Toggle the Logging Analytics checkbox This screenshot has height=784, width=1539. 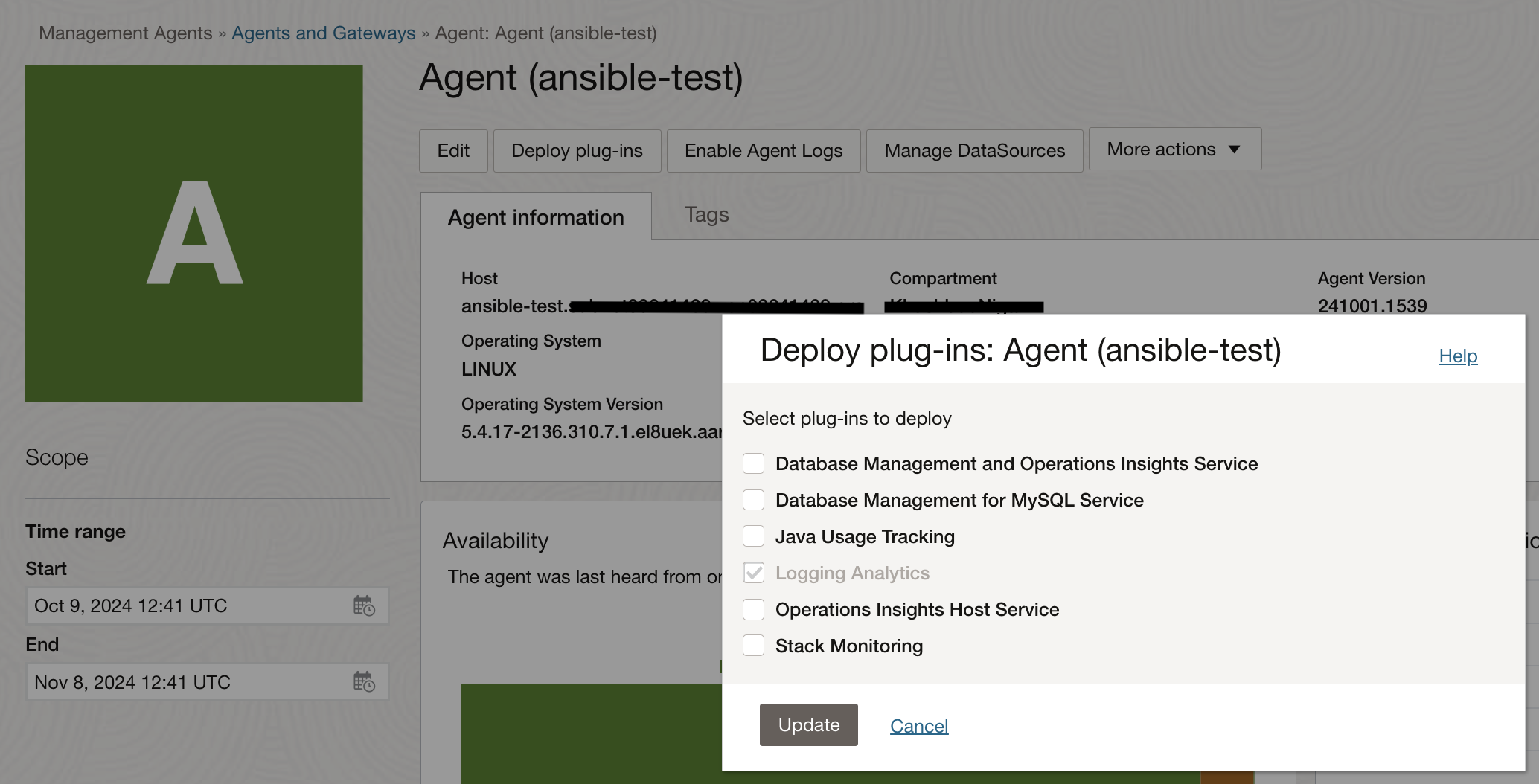[753, 573]
